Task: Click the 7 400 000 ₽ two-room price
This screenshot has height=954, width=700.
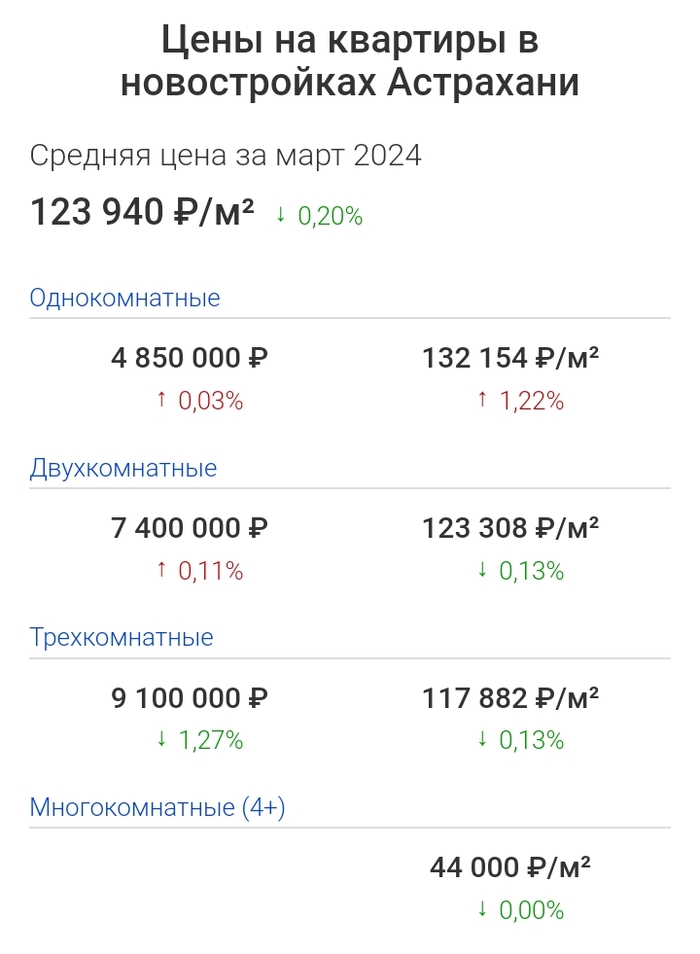Action: 190,528
